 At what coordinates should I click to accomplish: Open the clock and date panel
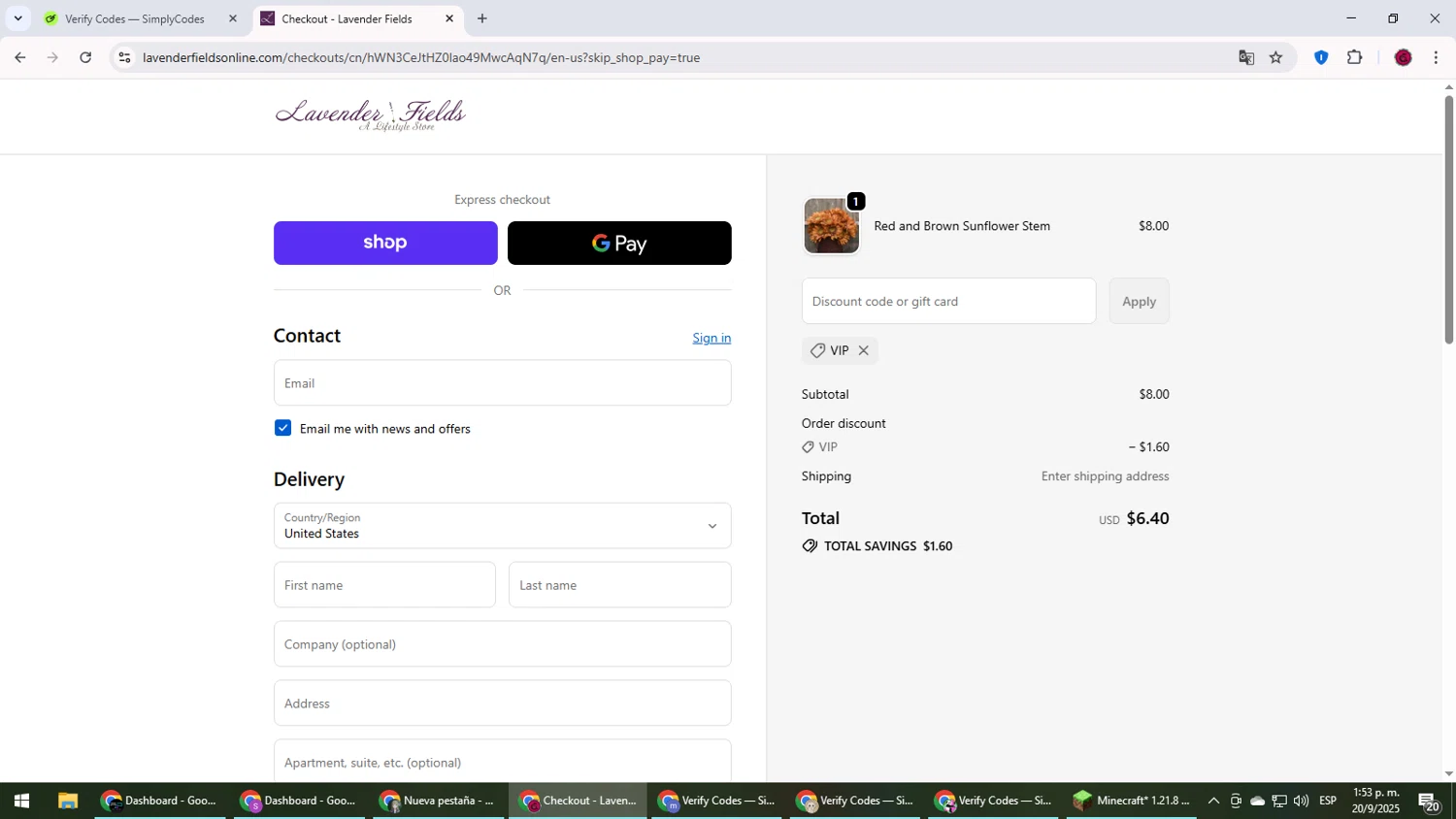1375,801
